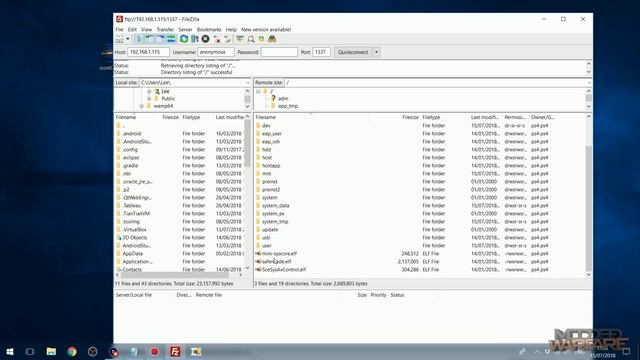Select the preinst2 remote folder

point(271,190)
